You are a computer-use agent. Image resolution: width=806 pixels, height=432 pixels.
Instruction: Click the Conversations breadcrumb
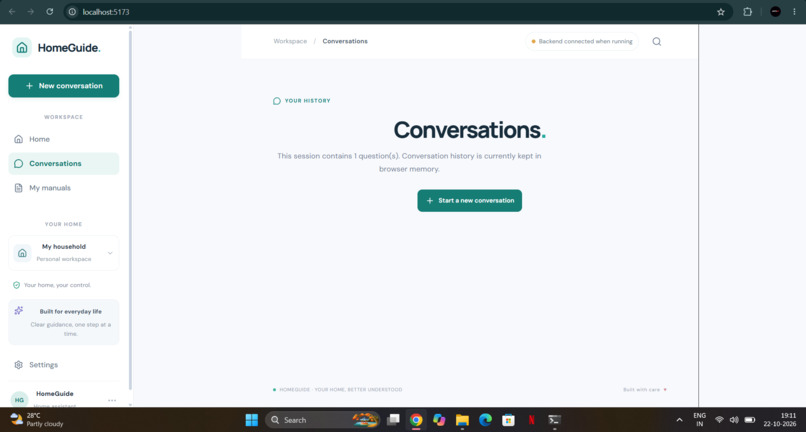click(x=345, y=41)
